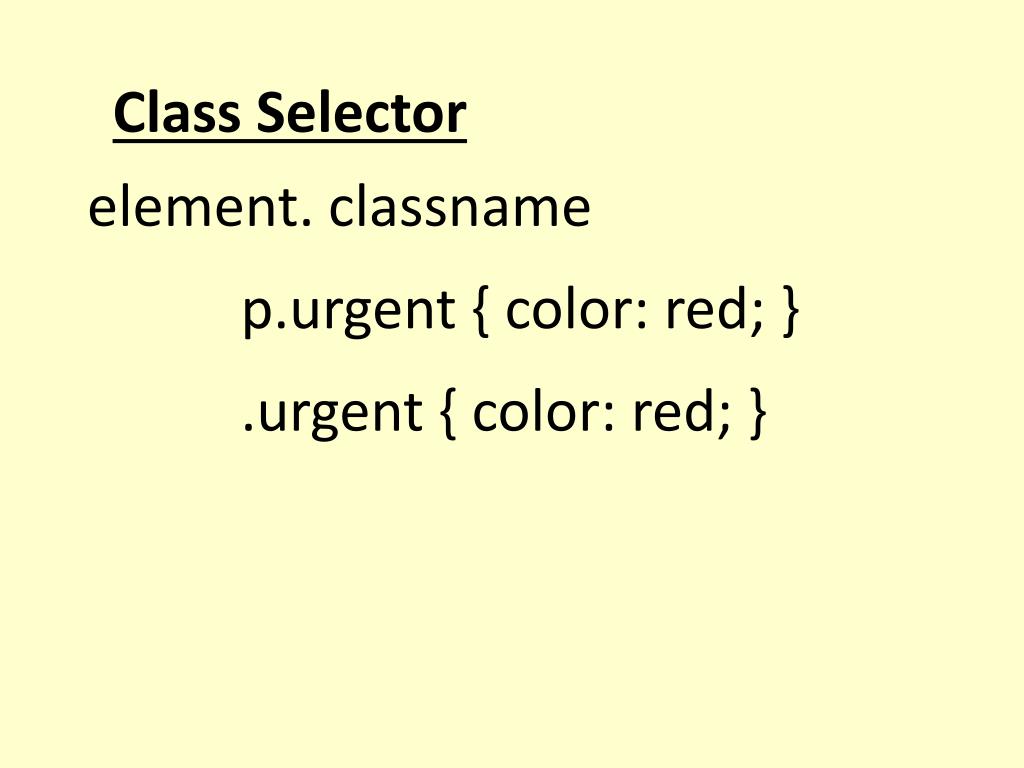1024x768 pixels.
Task: Click the letter "p" before ".urgent"
Action: click(x=255, y=316)
